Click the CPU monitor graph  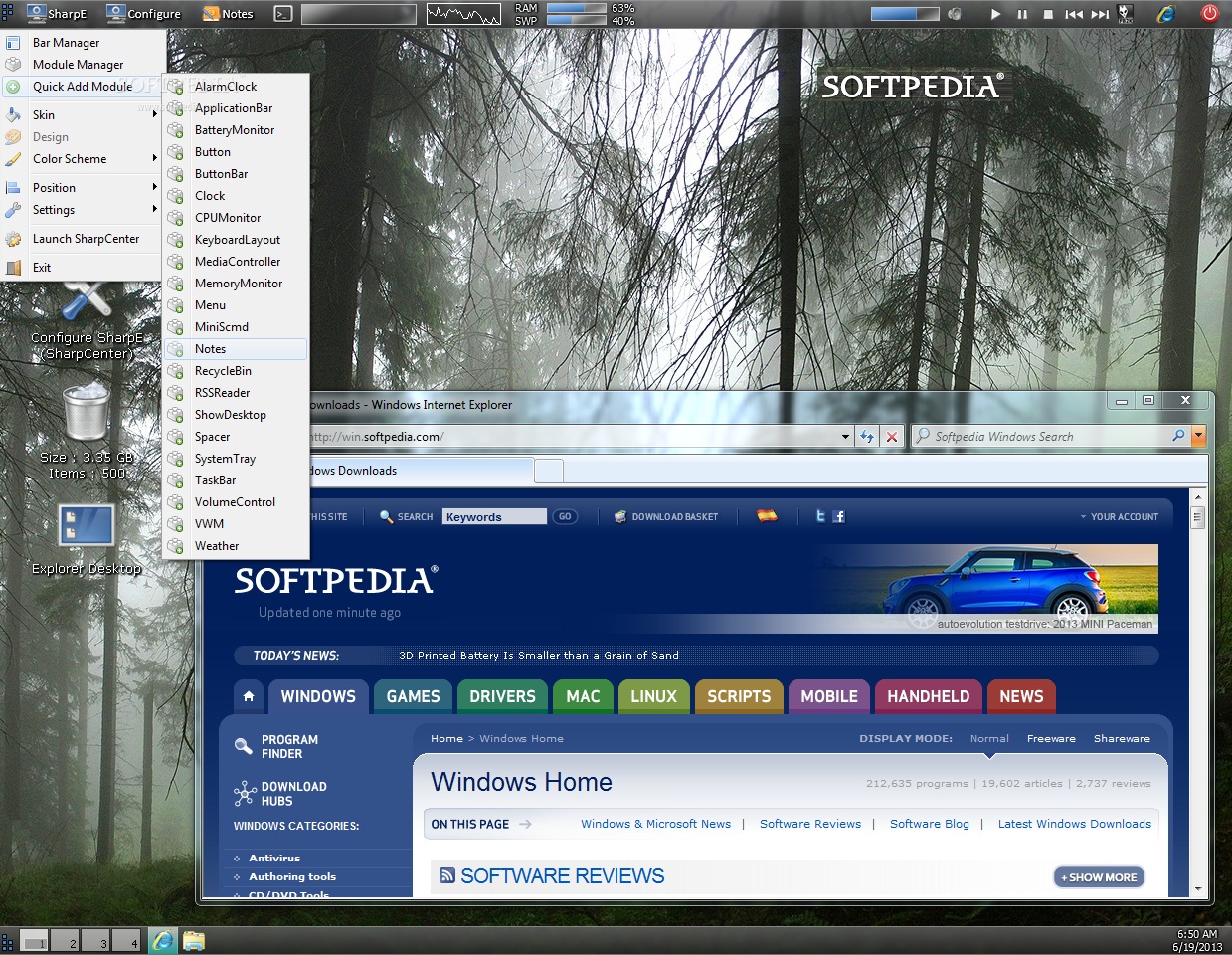(x=464, y=14)
